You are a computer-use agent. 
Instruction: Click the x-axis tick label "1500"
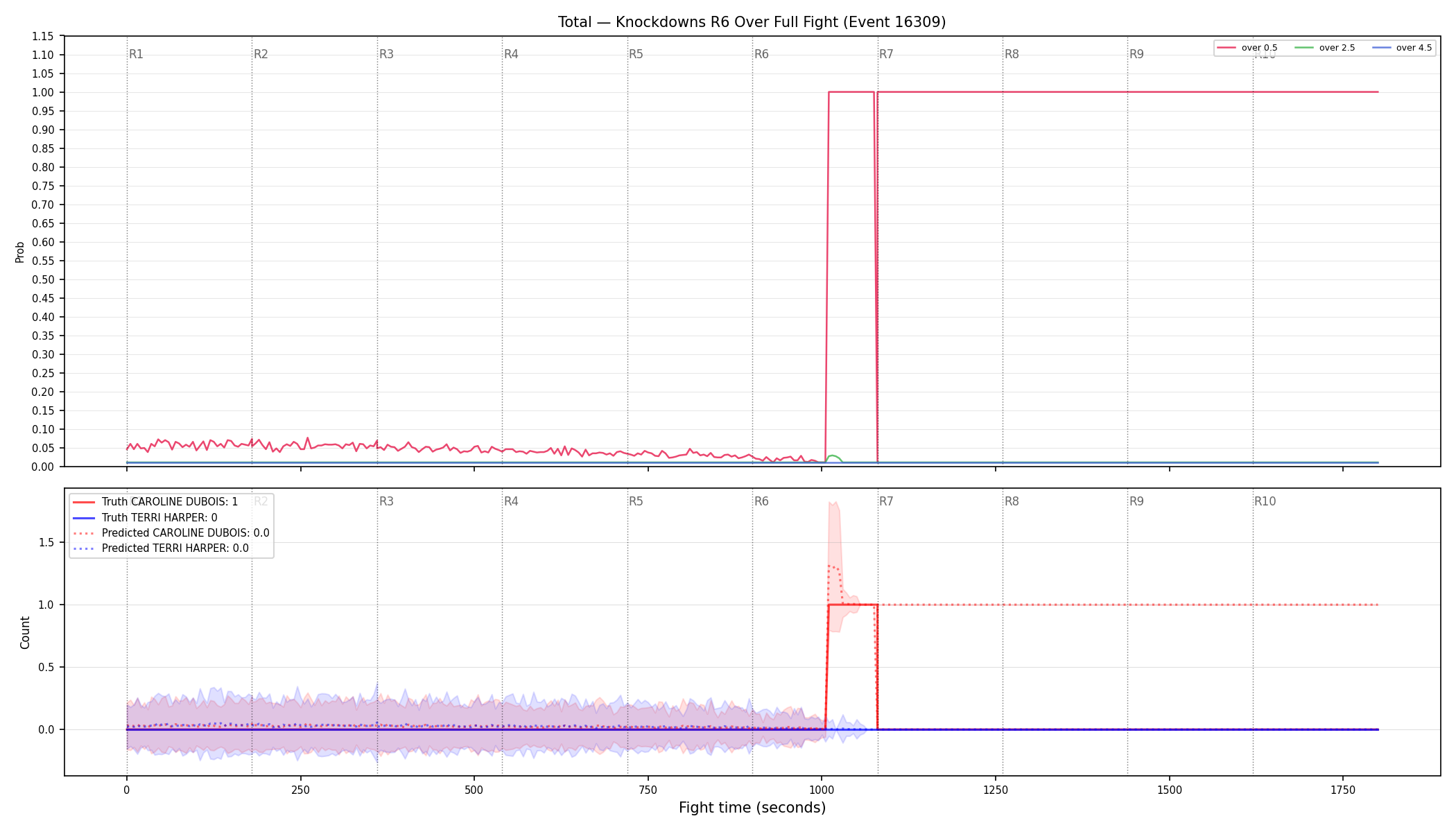(1170, 790)
